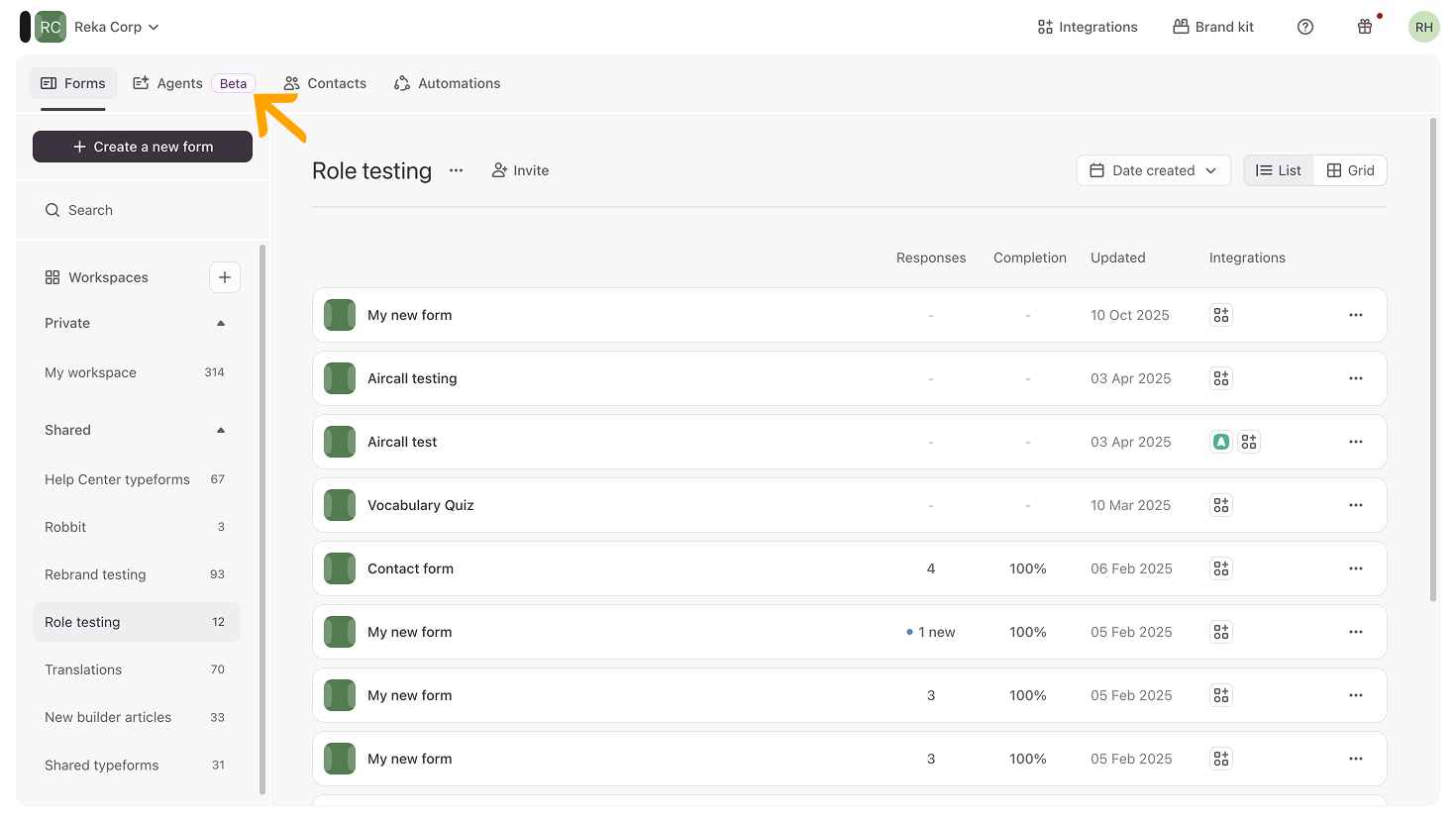Click the RH user avatar

tap(1423, 27)
